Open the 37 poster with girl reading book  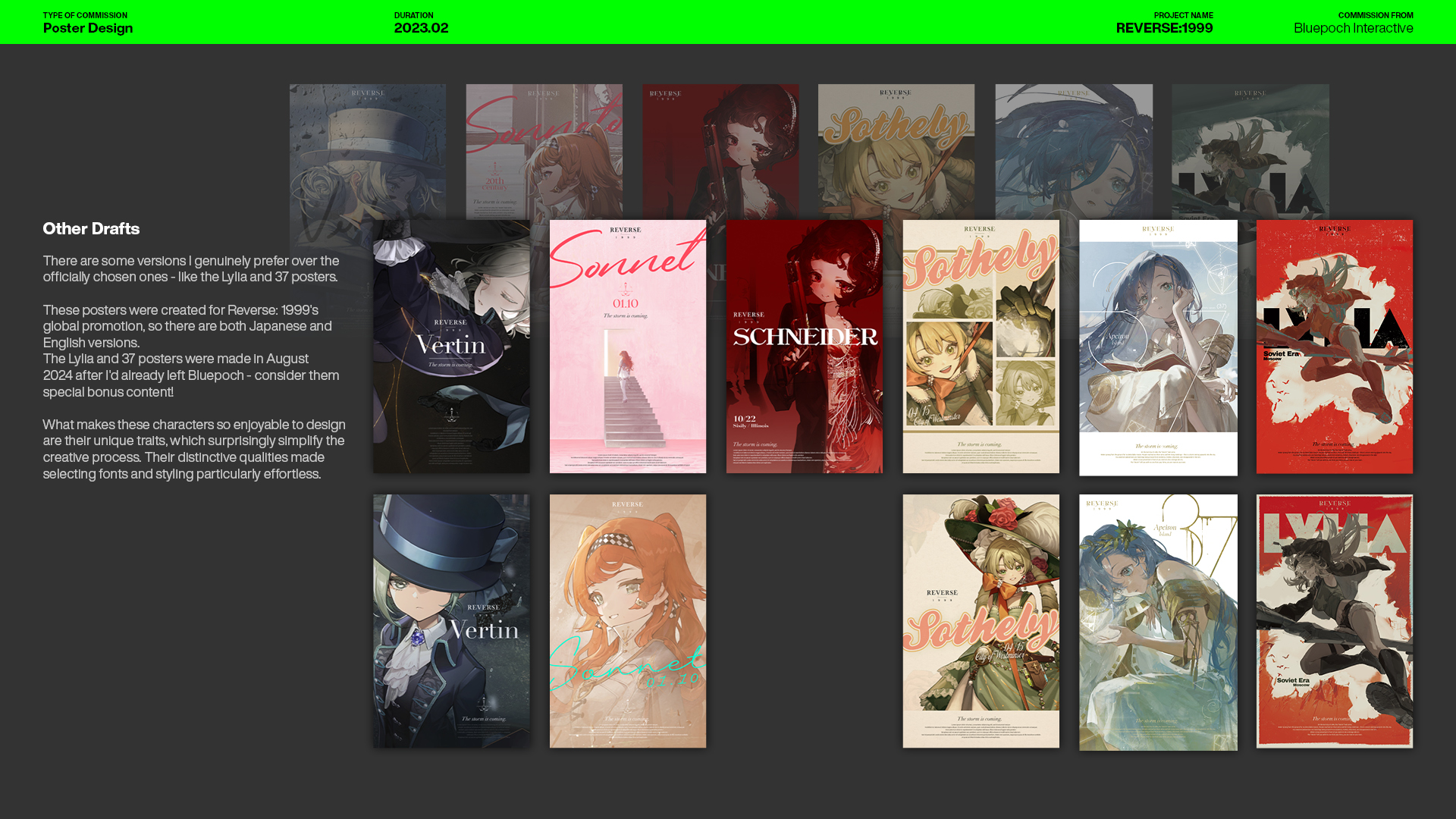tap(1158, 348)
